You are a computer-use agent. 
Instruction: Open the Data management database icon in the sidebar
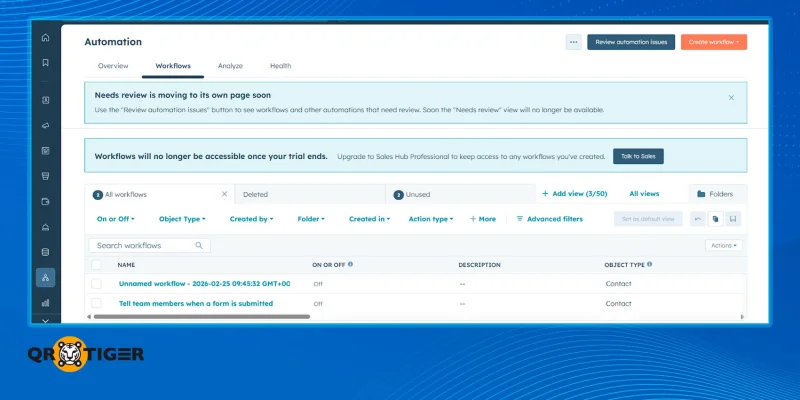tap(45, 252)
